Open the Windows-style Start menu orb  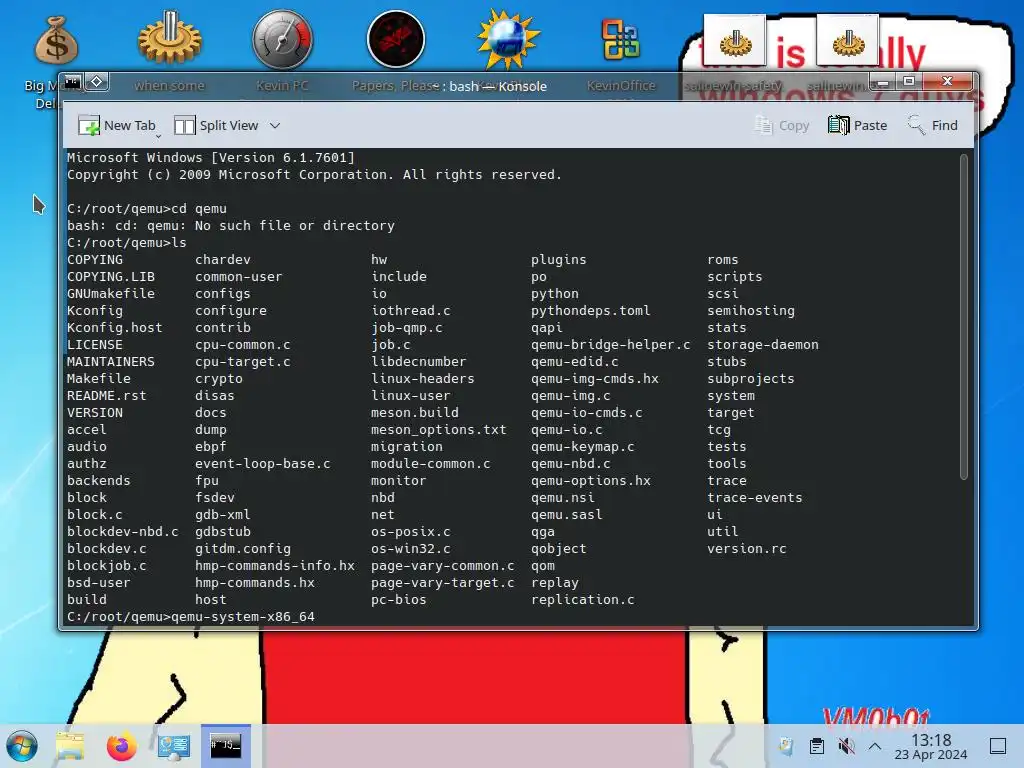click(x=22, y=746)
